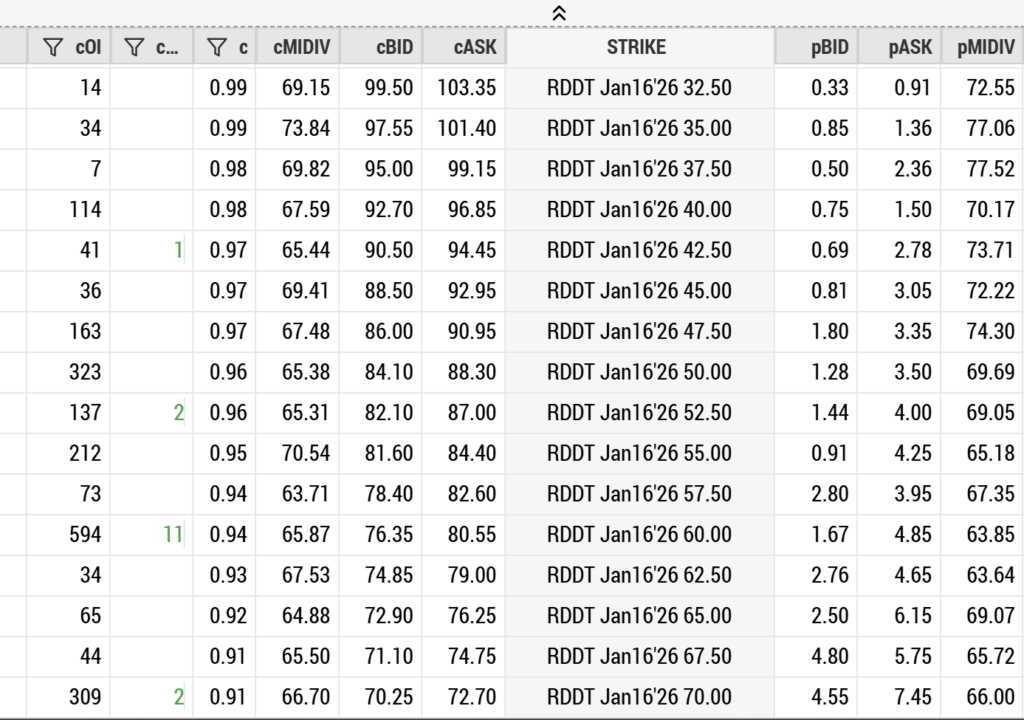Select strike RDDT Jan16'26 37.50
1024x720 pixels.
(x=639, y=169)
